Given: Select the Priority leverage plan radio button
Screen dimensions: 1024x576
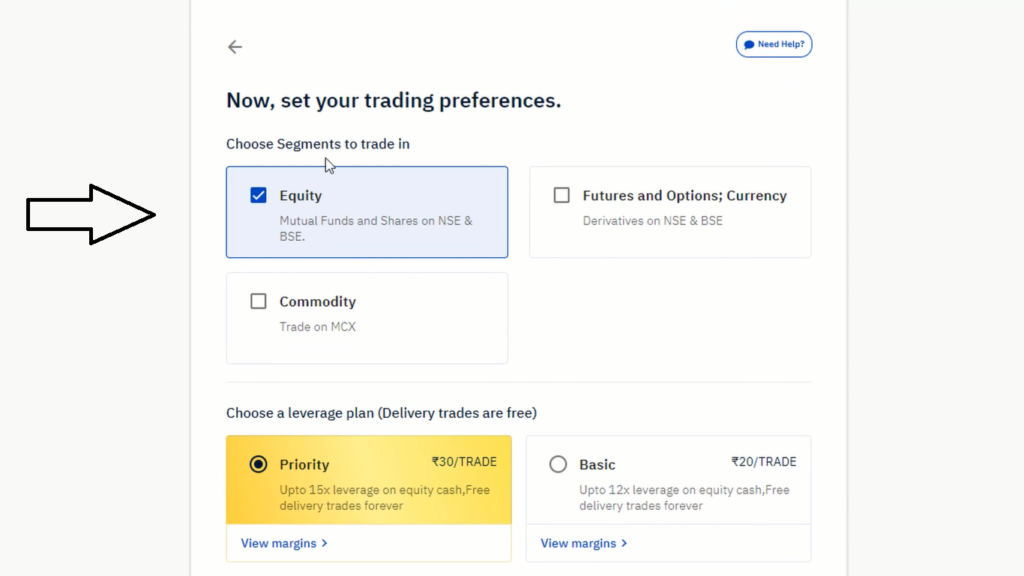Looking at the screenshot, I should pyautogui.click(x=258, y=464).
